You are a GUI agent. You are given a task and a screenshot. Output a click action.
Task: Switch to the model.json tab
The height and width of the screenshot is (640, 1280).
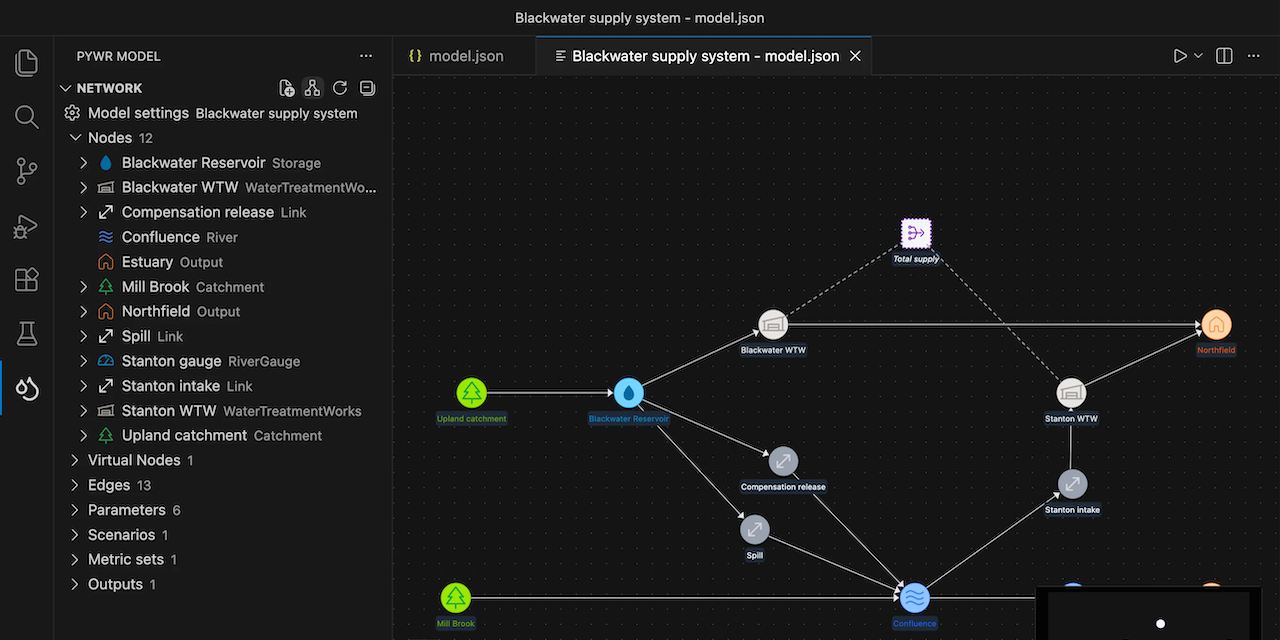(x=464, y=56)
